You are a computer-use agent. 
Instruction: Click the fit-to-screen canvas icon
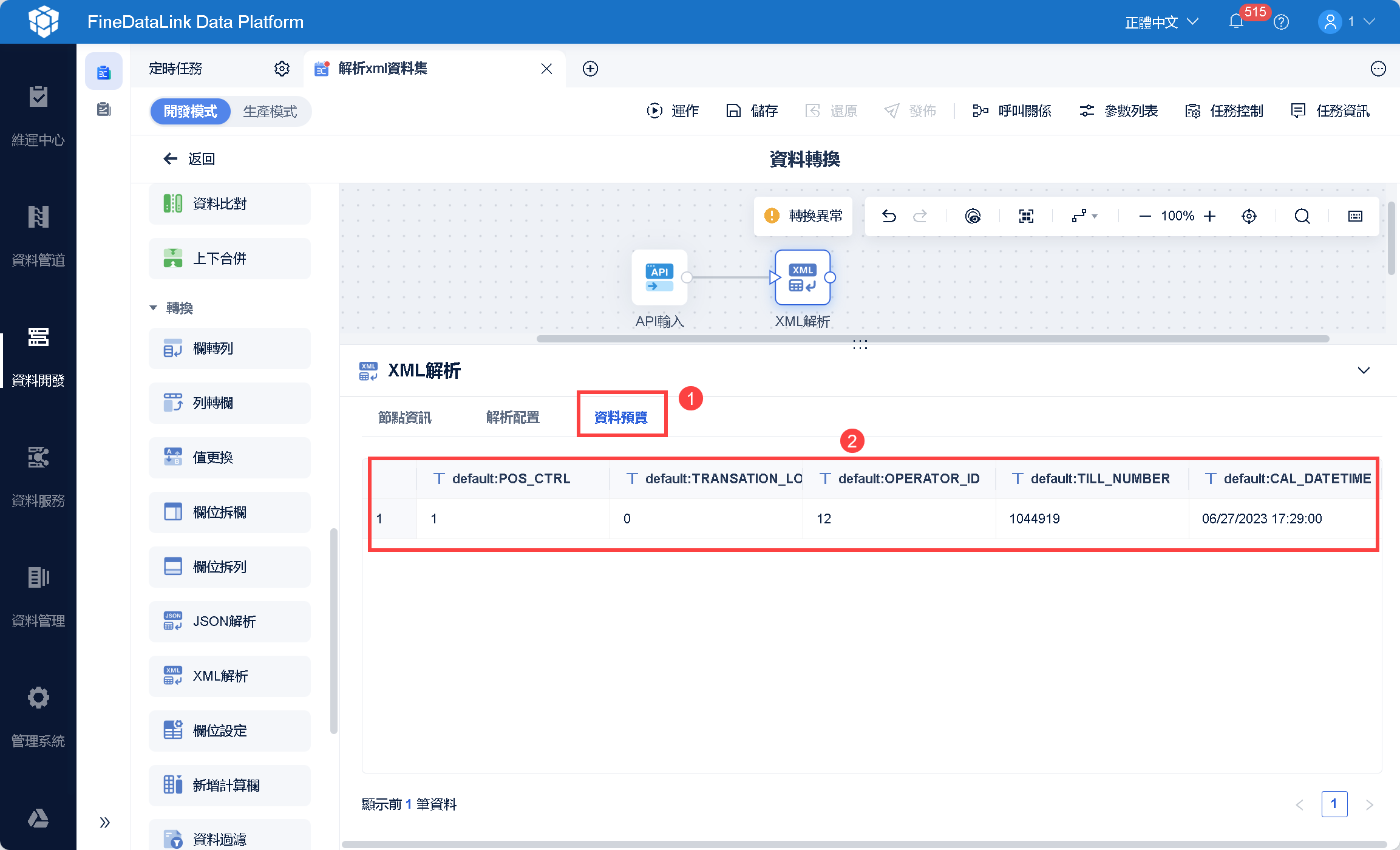tap(1026, 216)
